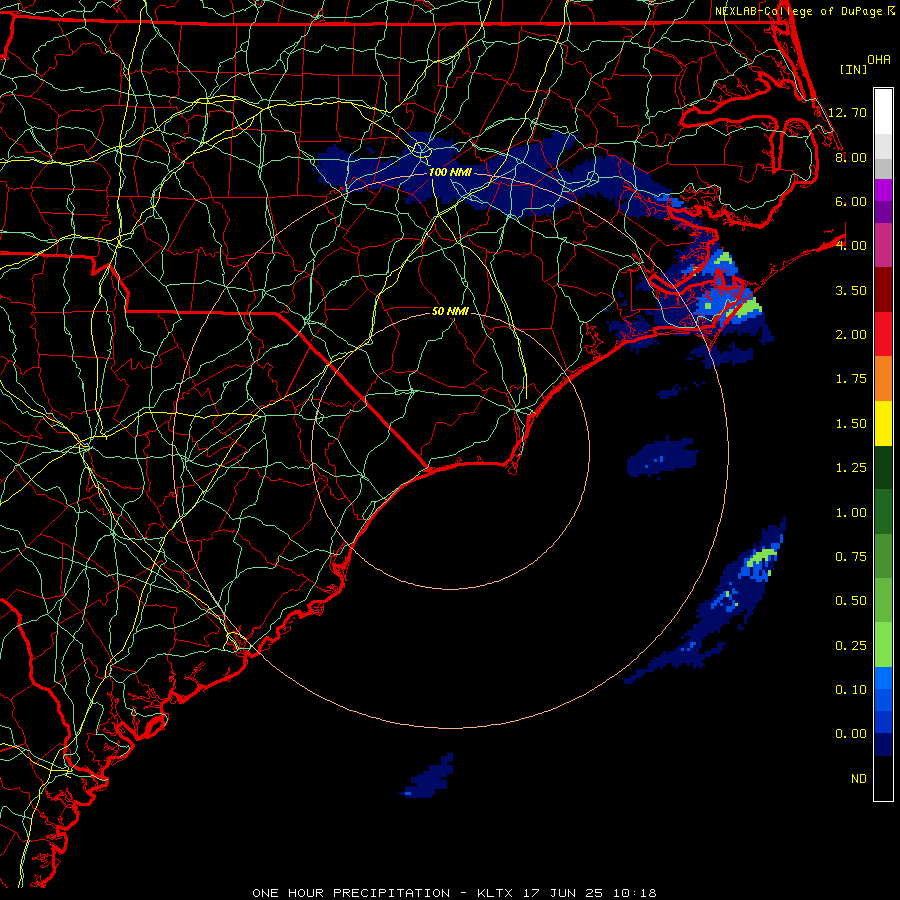900x900 pixels.
Task: Pick the light blue swatch near 0.10
Action: click(x=883, y=678)
